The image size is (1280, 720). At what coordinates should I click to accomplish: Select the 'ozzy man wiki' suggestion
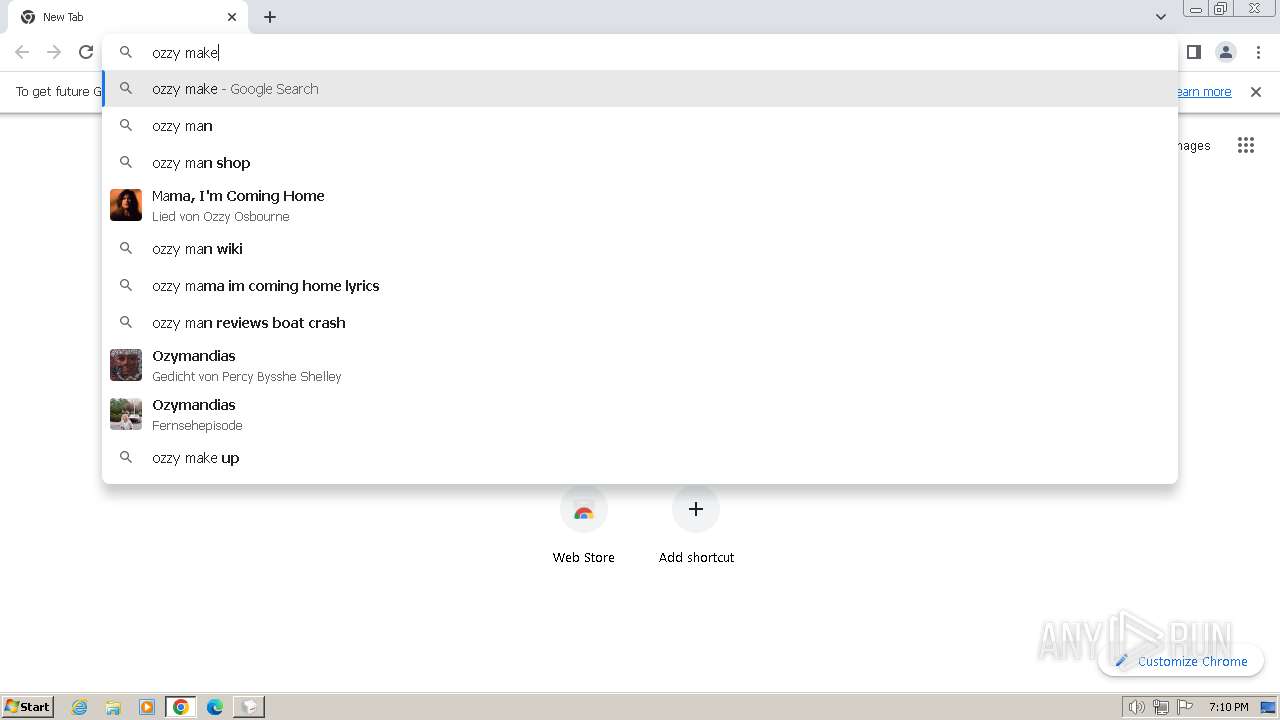click(x=640, y=249)
